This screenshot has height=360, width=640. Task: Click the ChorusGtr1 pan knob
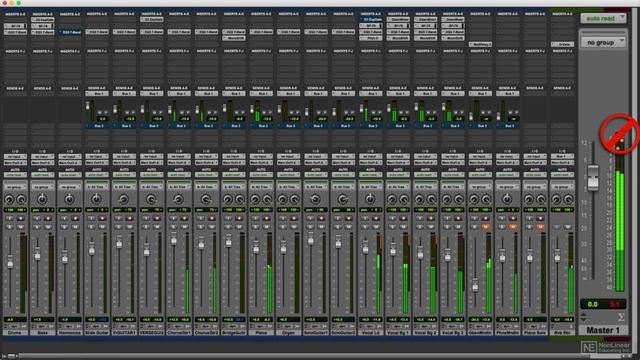179,199
